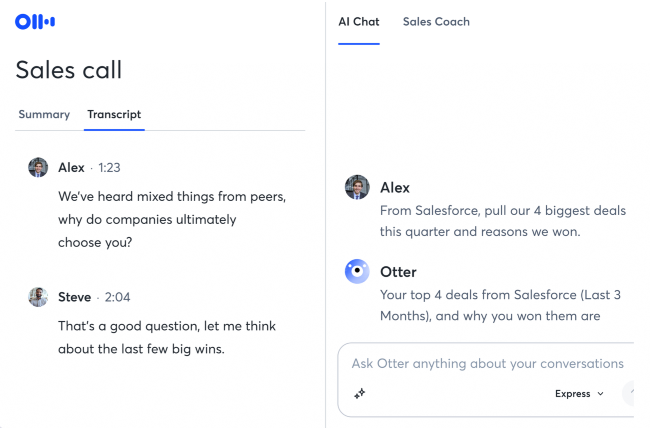Click the Otter logo in the header
This screenshot has height=433, width=650.
(x=35, y=21)
